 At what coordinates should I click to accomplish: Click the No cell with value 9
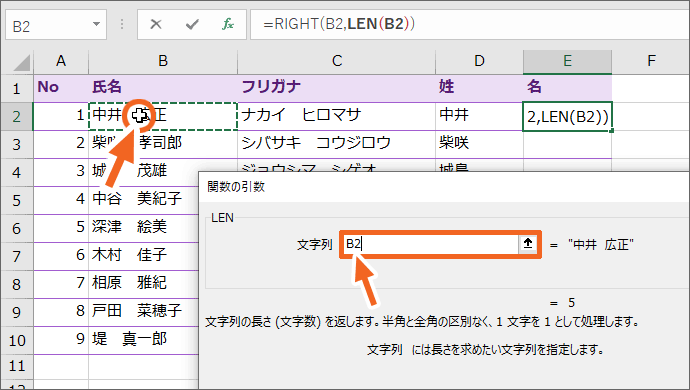point(61,340)
